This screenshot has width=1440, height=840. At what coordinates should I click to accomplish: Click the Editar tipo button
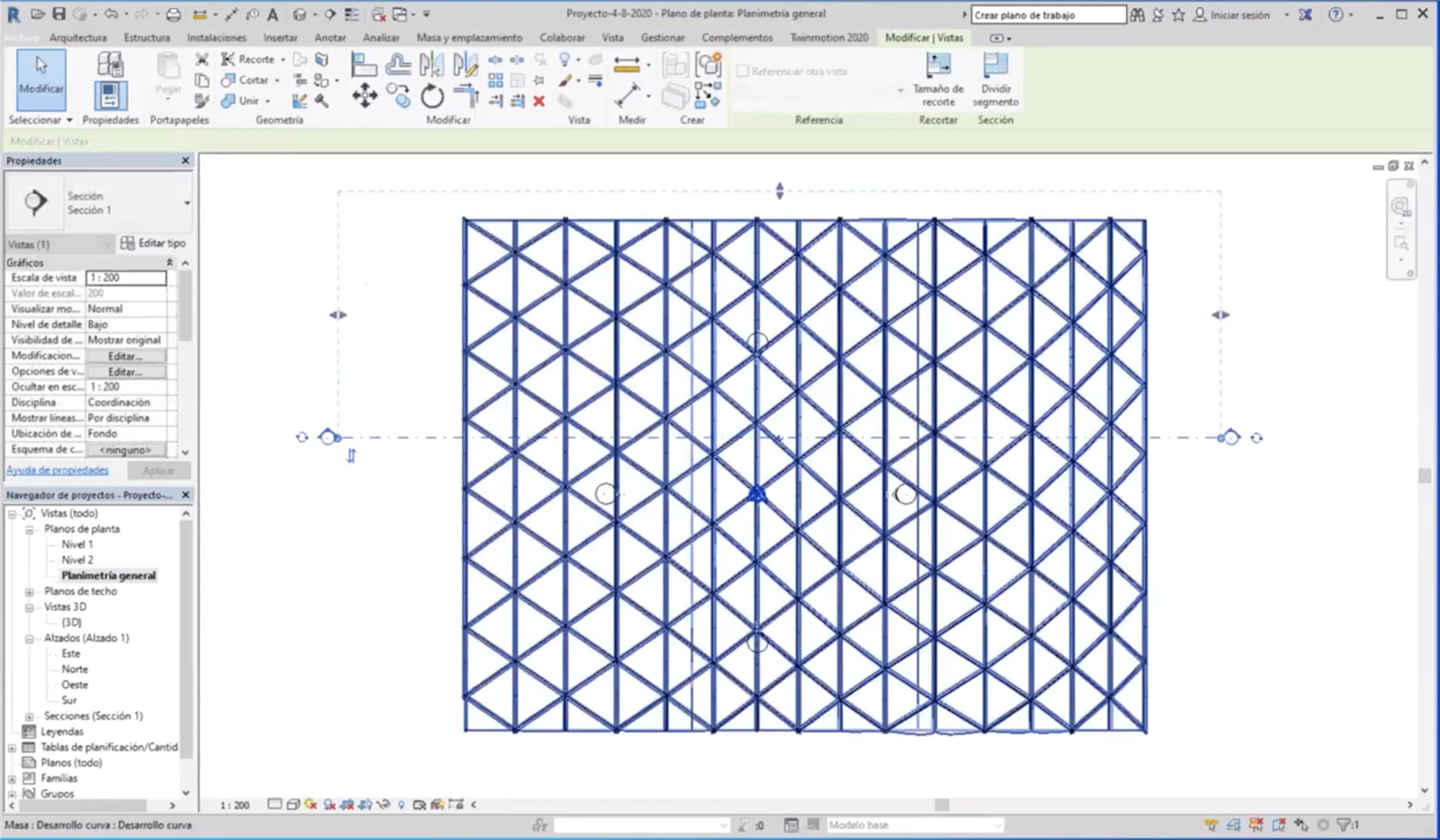point(153,243)
